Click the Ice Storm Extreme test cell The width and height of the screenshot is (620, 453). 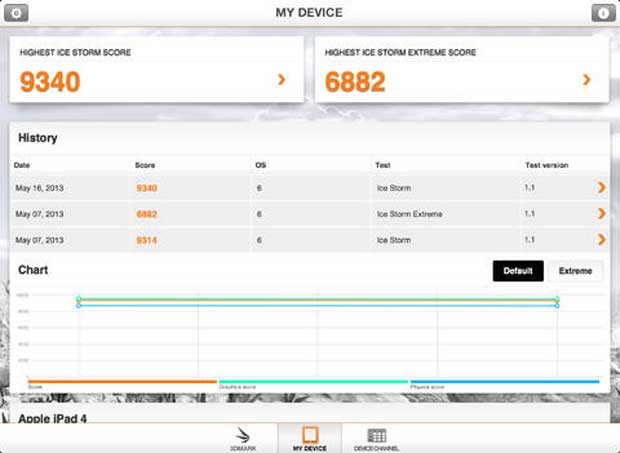pyautogui.click(x=410, y=214)
